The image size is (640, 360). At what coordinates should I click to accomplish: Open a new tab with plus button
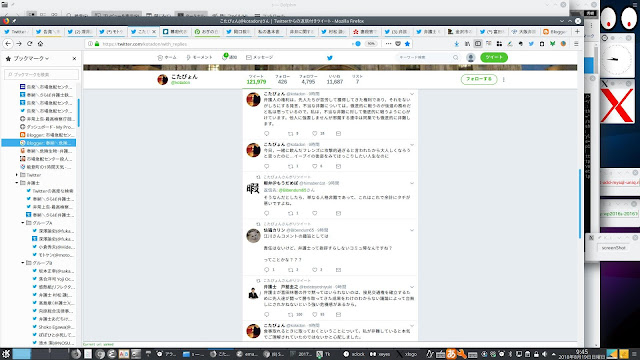point(577,31)
